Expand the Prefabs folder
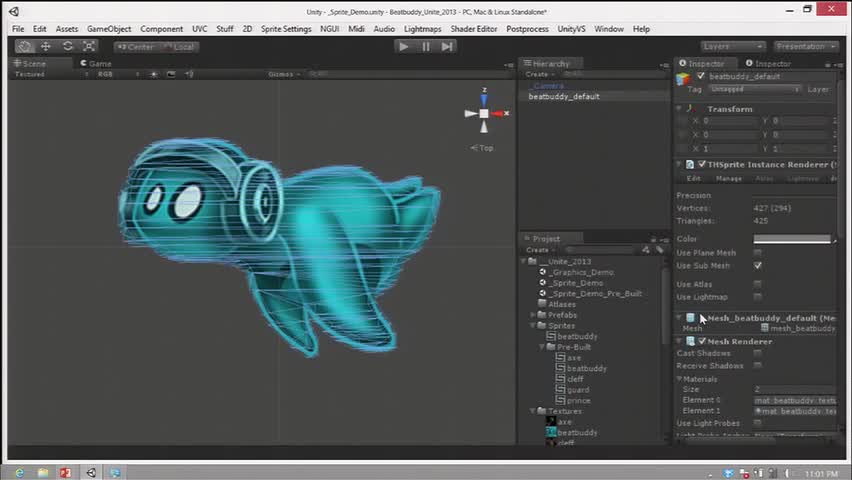The height and width of the screenshot is (480, 852). point(533,315)
